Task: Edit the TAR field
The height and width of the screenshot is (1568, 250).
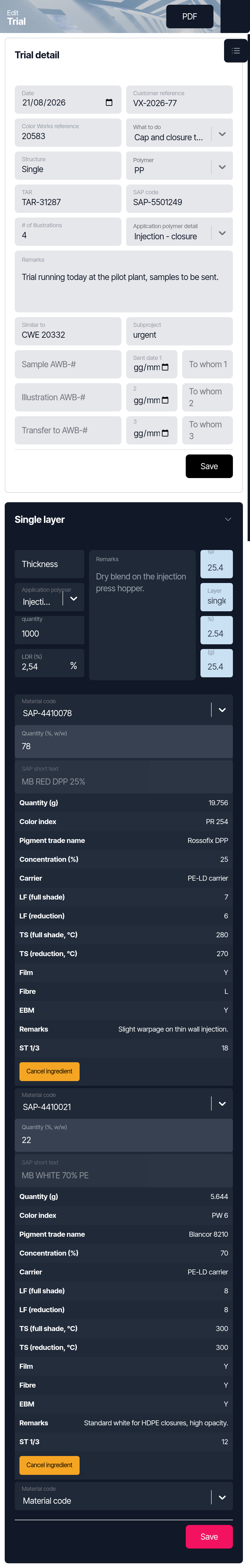Action: click(x=68, y=198)
